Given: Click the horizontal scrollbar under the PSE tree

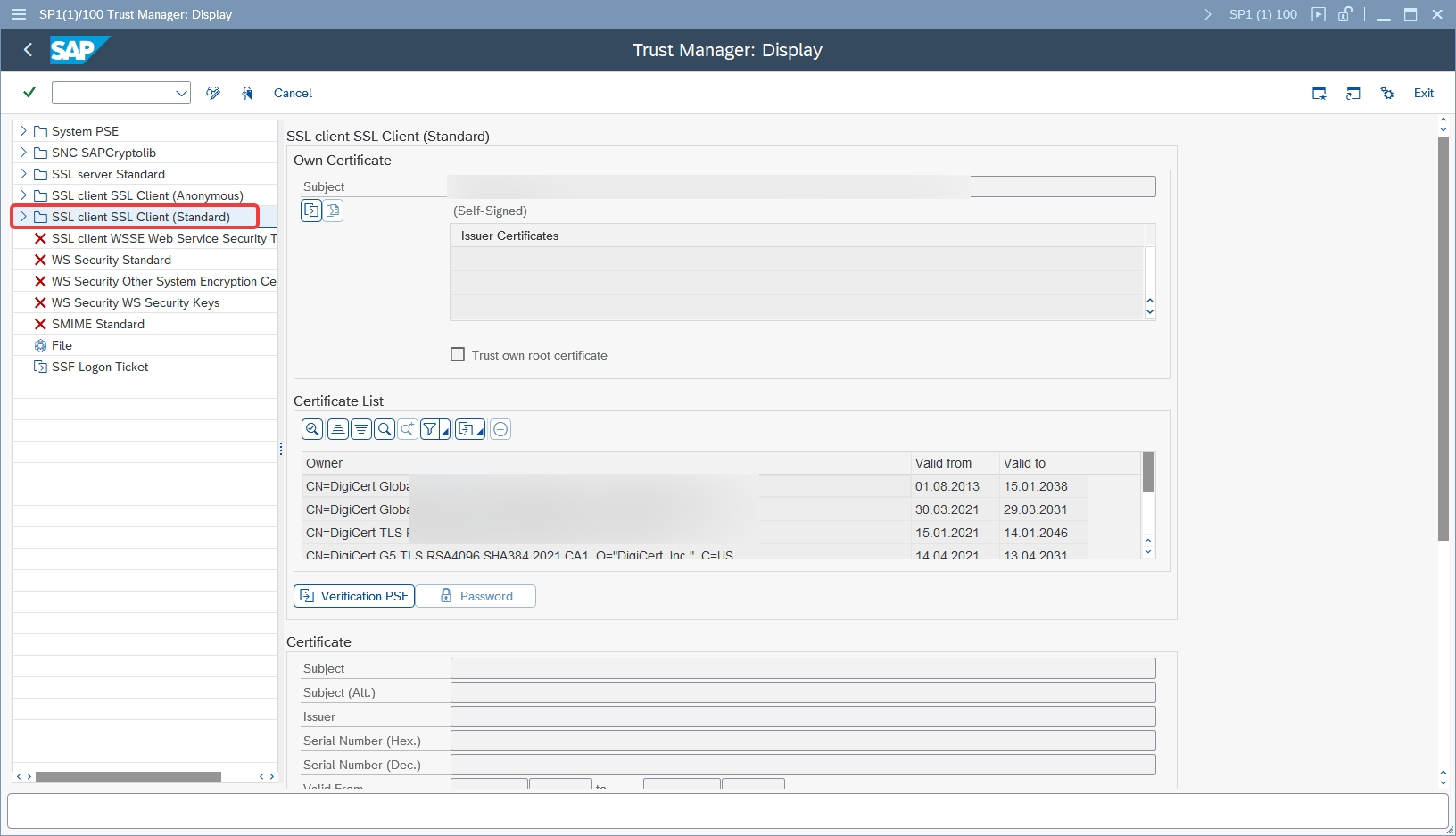Looking at the screenshot, I should (128, 777).
